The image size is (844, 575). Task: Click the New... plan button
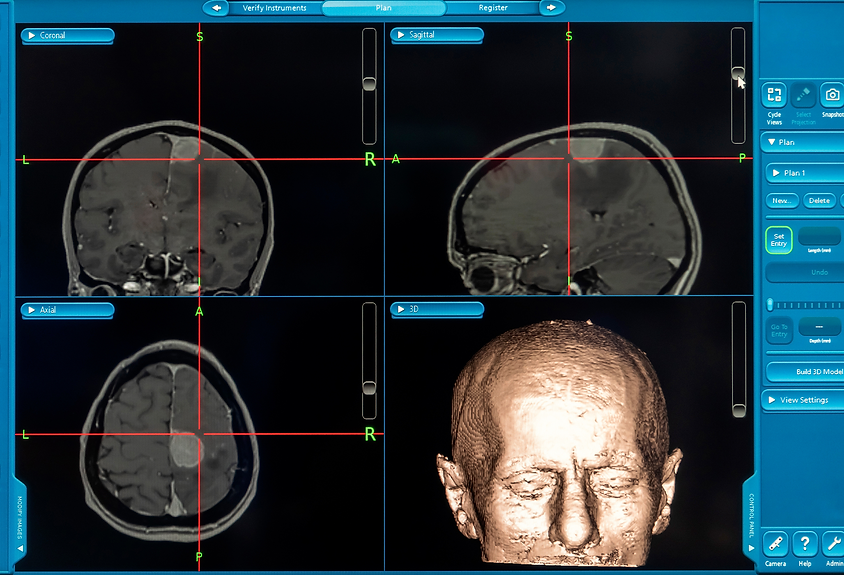click(x=782, y=200)
